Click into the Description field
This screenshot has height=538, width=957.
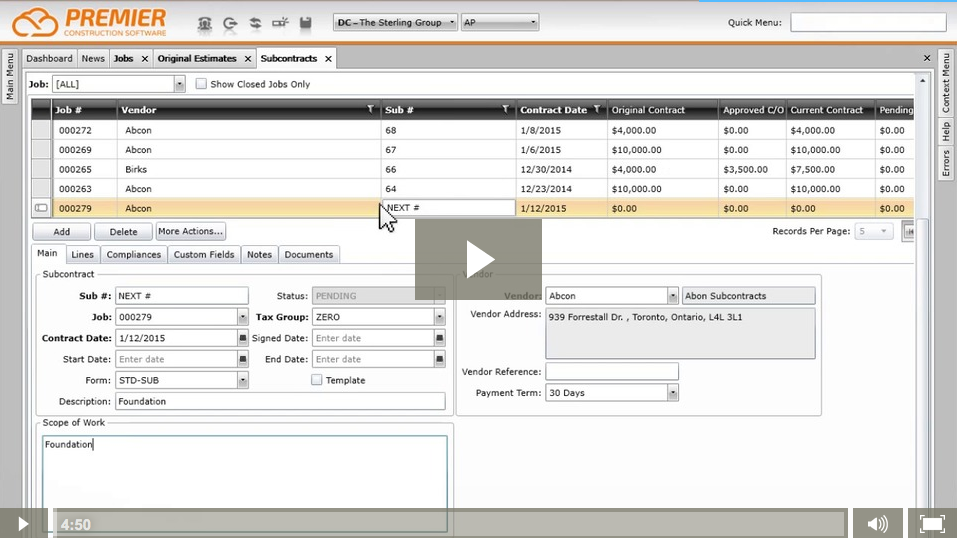click(x=280, y=401)
